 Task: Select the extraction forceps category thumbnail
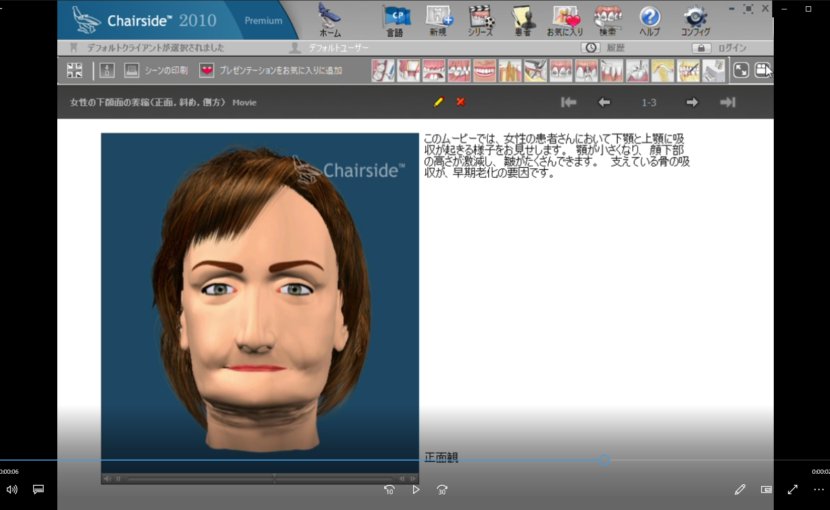pos(536,70)
